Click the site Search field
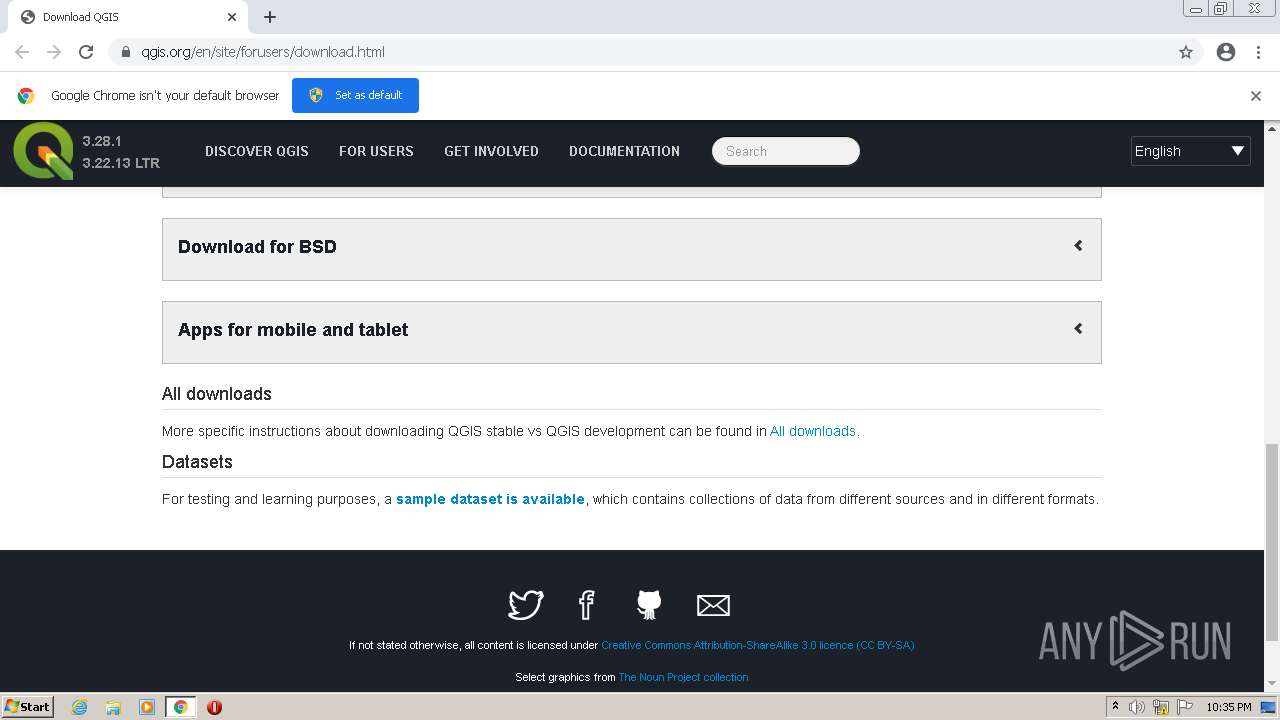This screenshot has width=1280, height=720. 786,151
